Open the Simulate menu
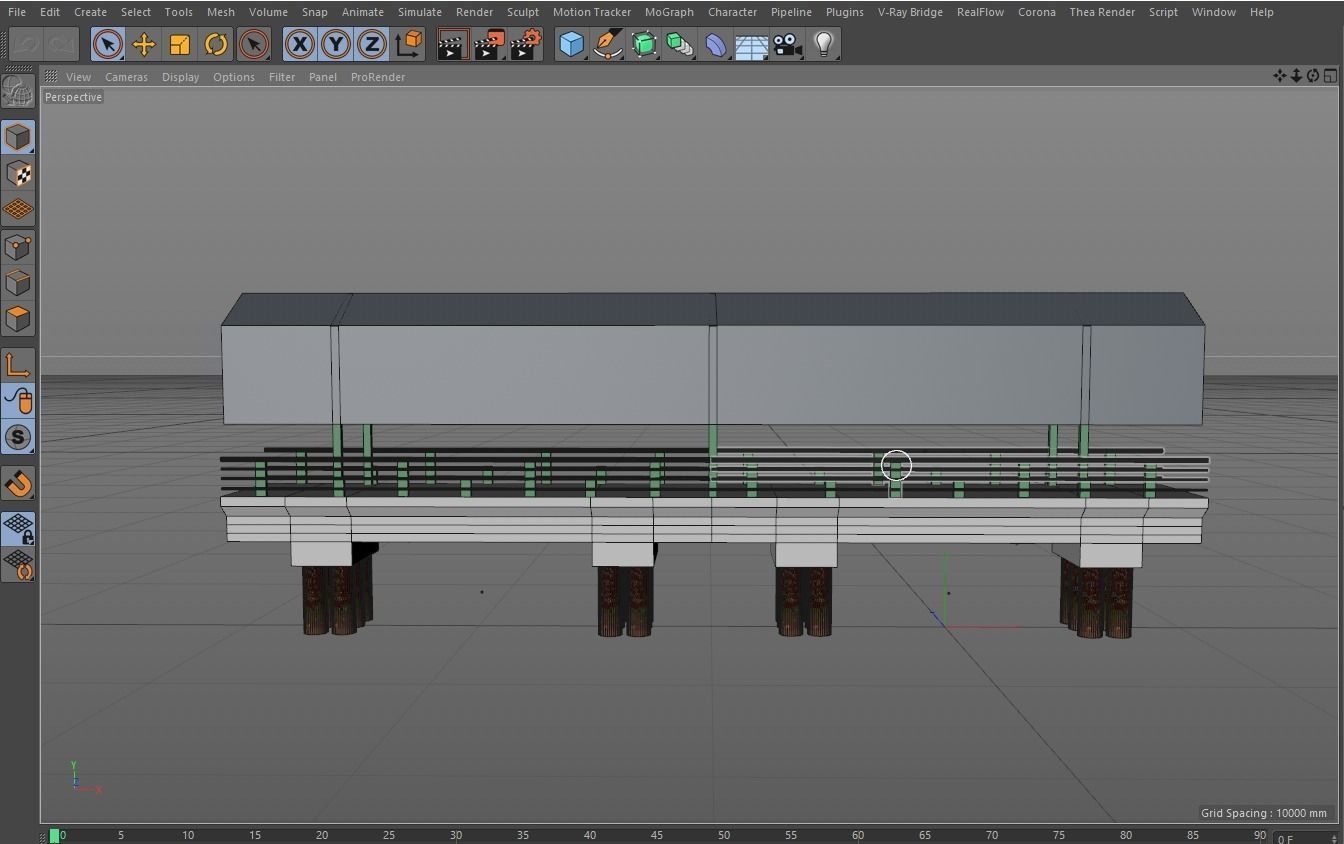This screenshot has width=1344, height=844. pos(420,12)
